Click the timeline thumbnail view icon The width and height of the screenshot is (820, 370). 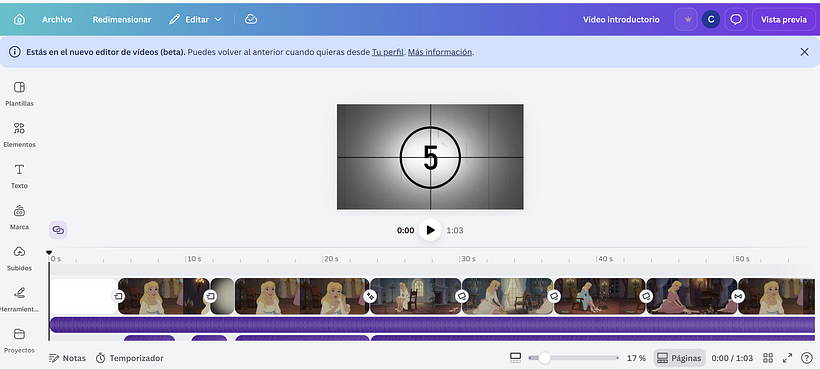click(515, 358)
